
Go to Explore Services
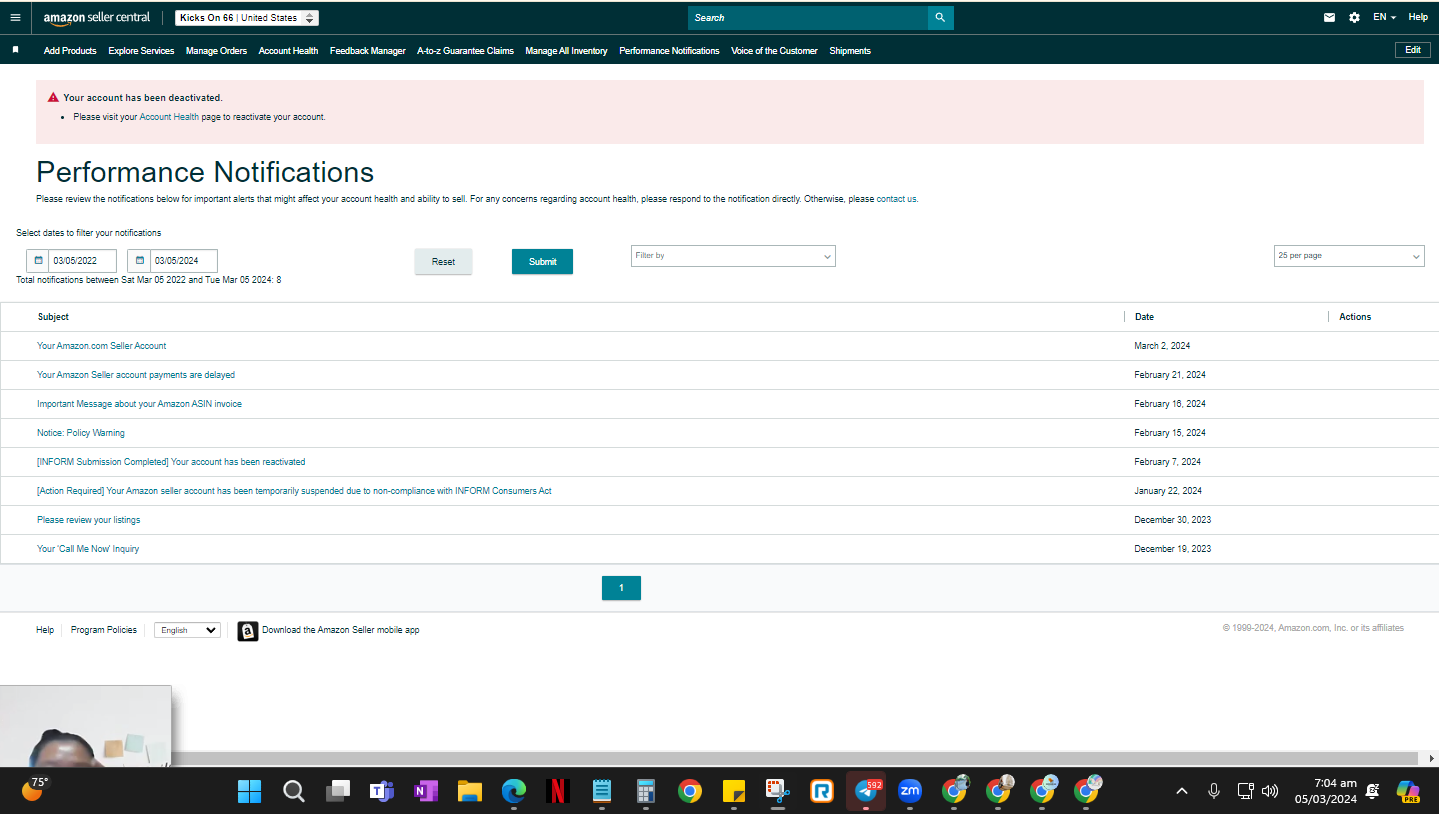pos(141,51)
